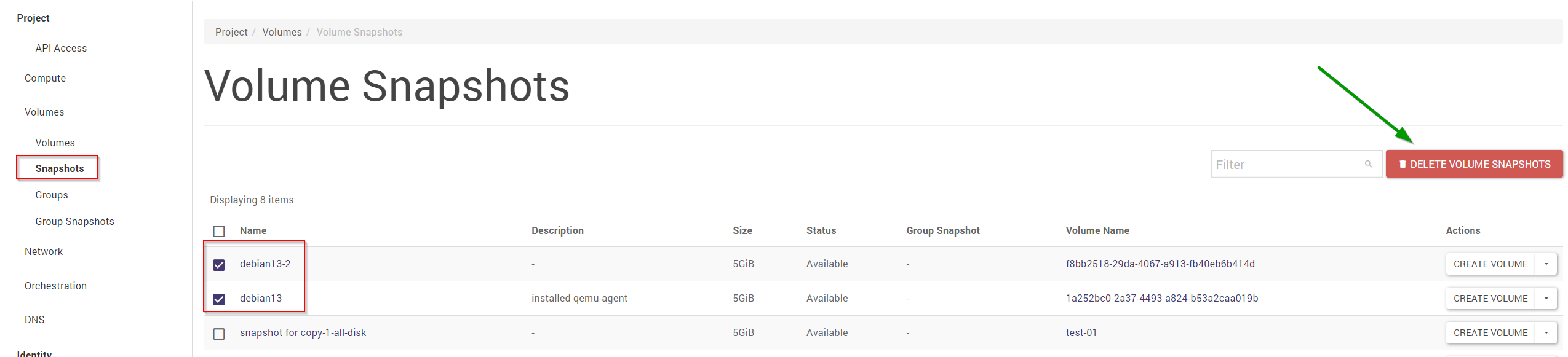Expand the Compute sidebar section
This screenshot has width=1568, height=357.
[x=45, y=78]
